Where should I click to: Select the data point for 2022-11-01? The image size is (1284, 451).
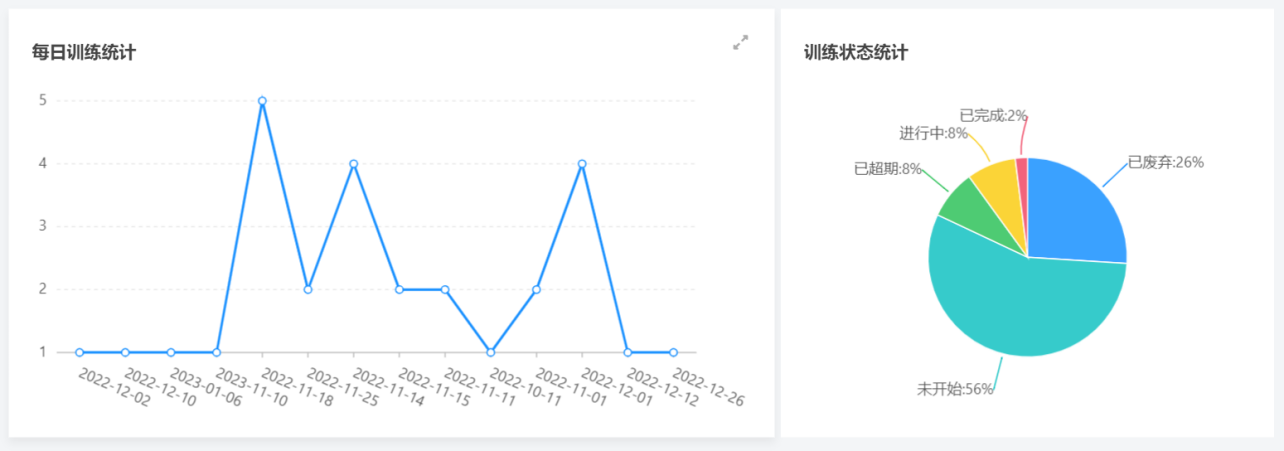tap(536, 289)
